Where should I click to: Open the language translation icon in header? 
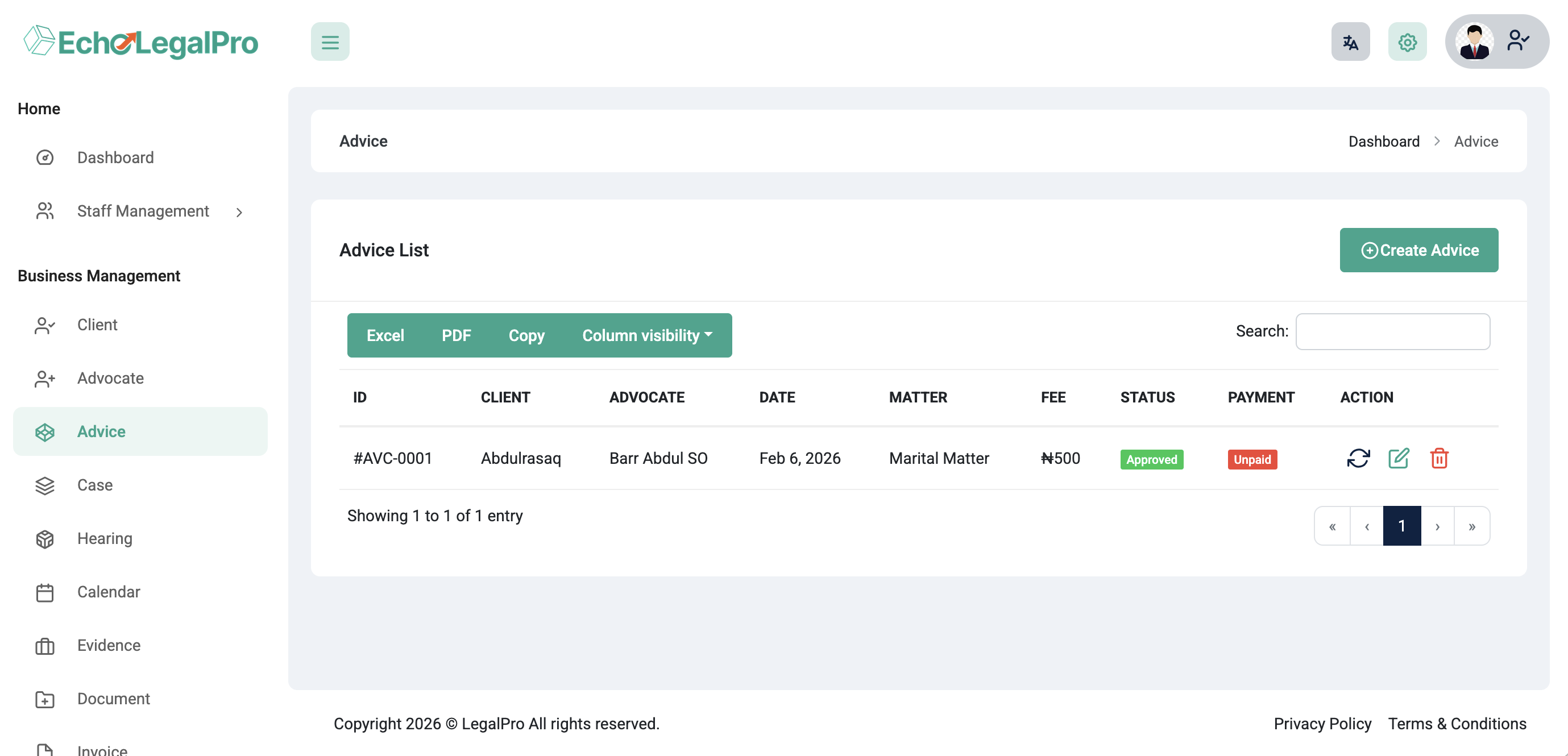[1350, 42]
